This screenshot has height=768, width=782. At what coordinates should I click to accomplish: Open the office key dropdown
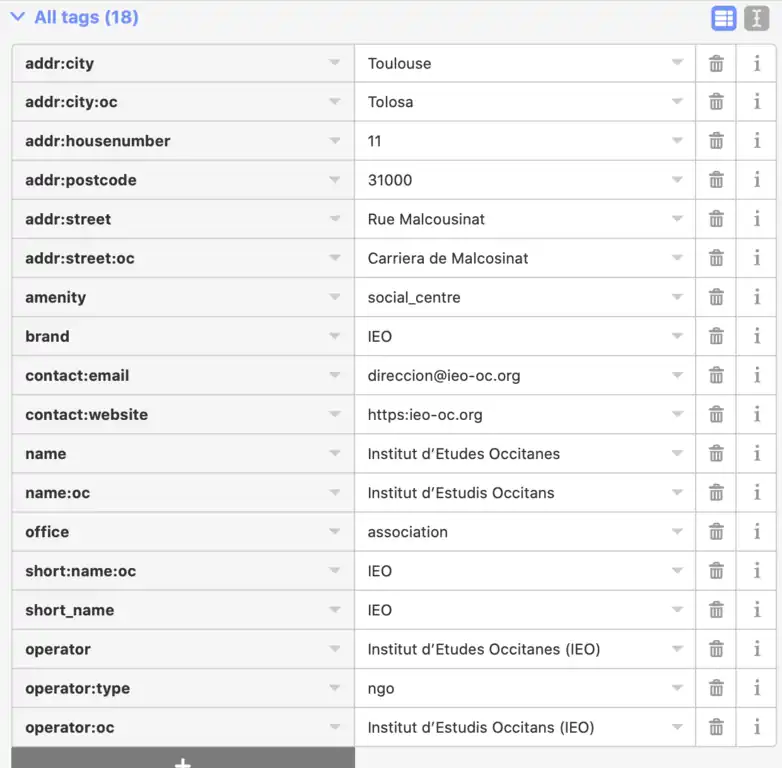point(335,532)
